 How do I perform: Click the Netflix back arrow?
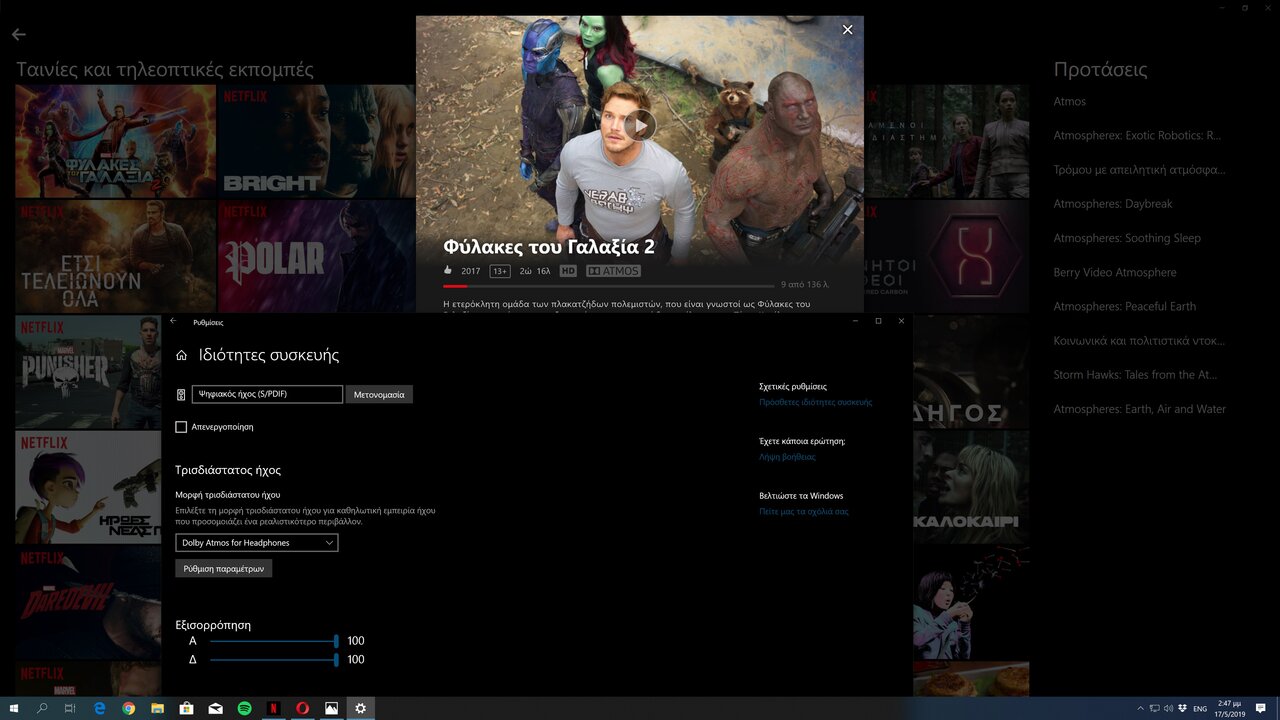18,34
